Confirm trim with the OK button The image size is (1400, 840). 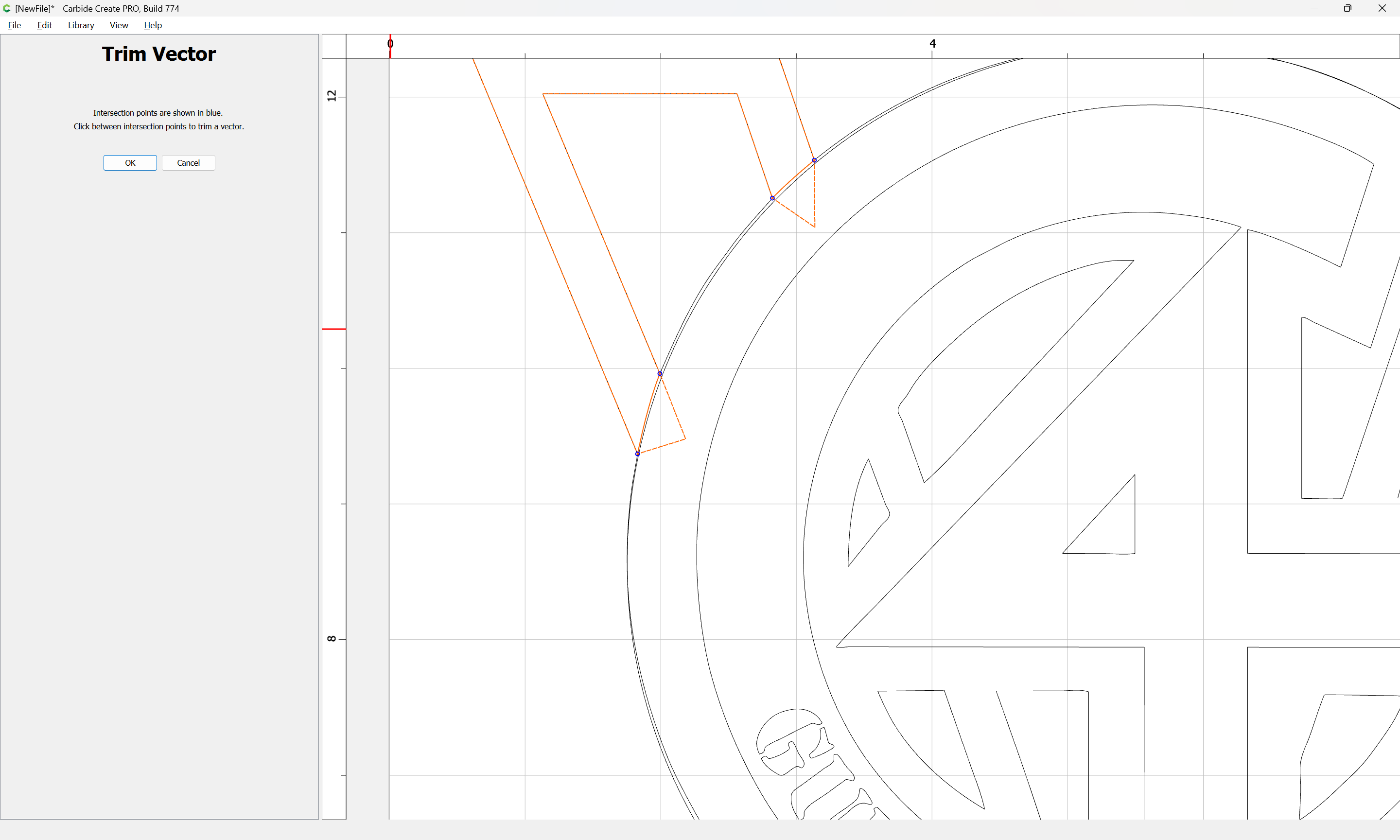point(130,163)
